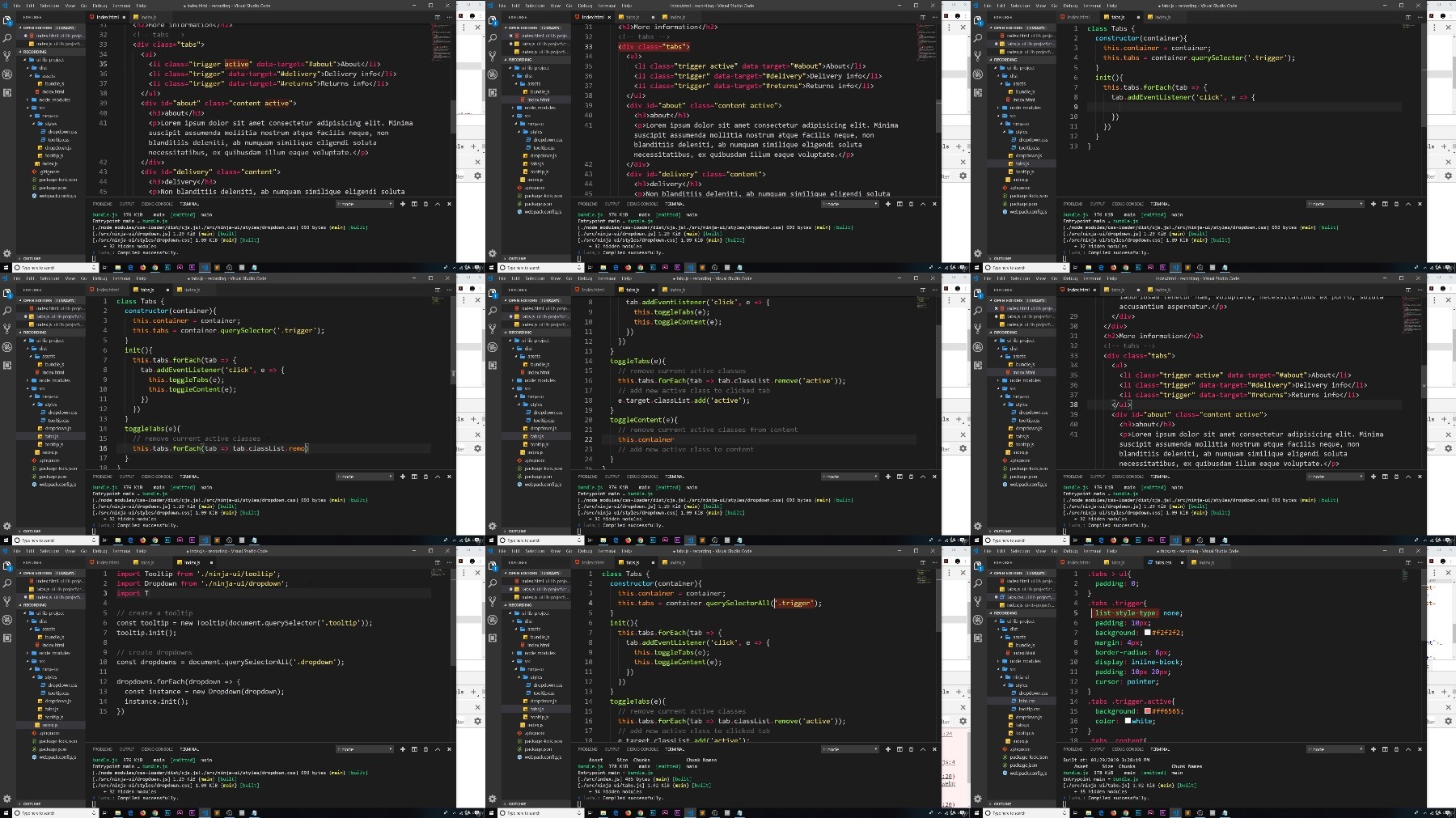Click Firefox taskbar icon below toggleContent window
The width and height of the screenshot is (1456, 818).
pos(628,540)
